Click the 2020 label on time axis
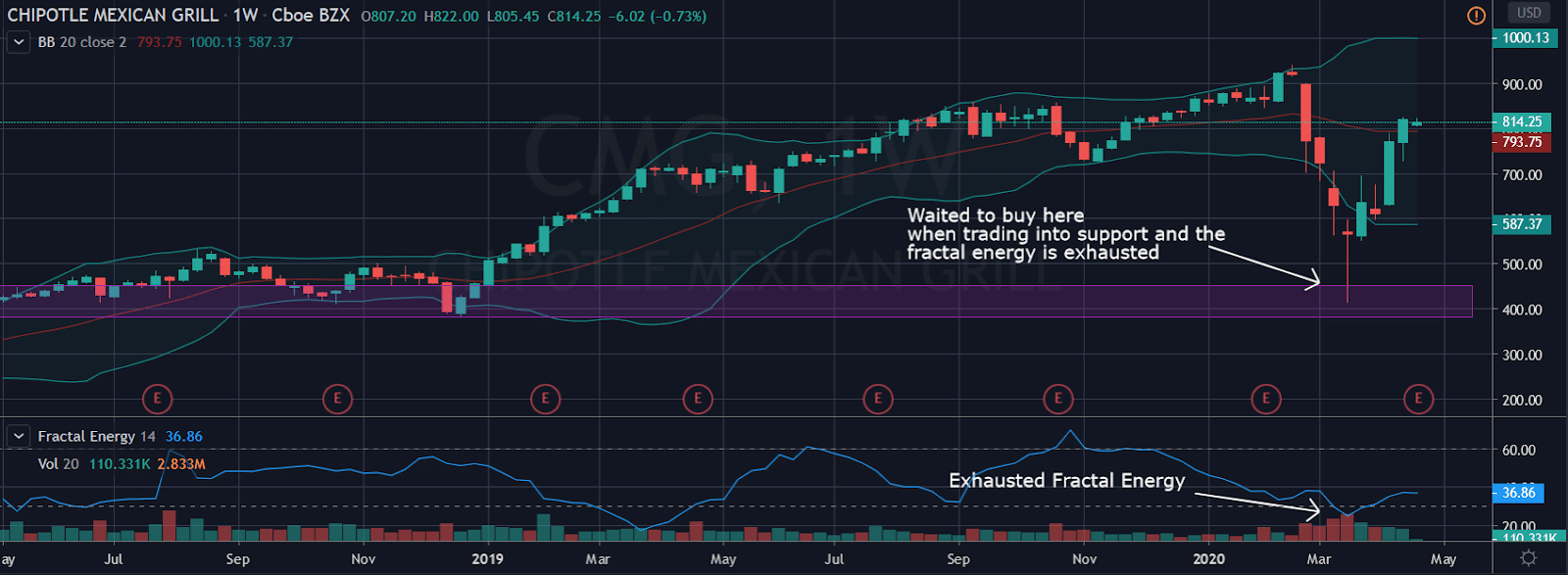 coord(1208,559)
